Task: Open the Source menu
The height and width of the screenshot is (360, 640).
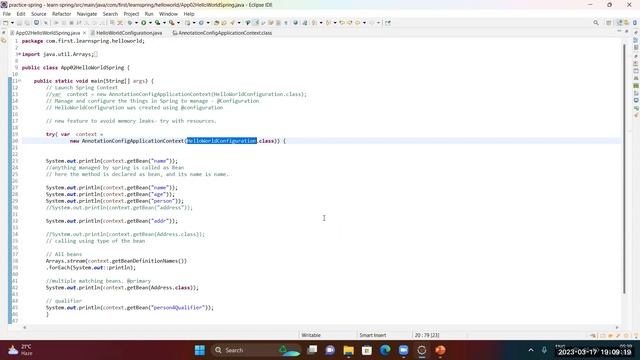Action: [39, 14]
